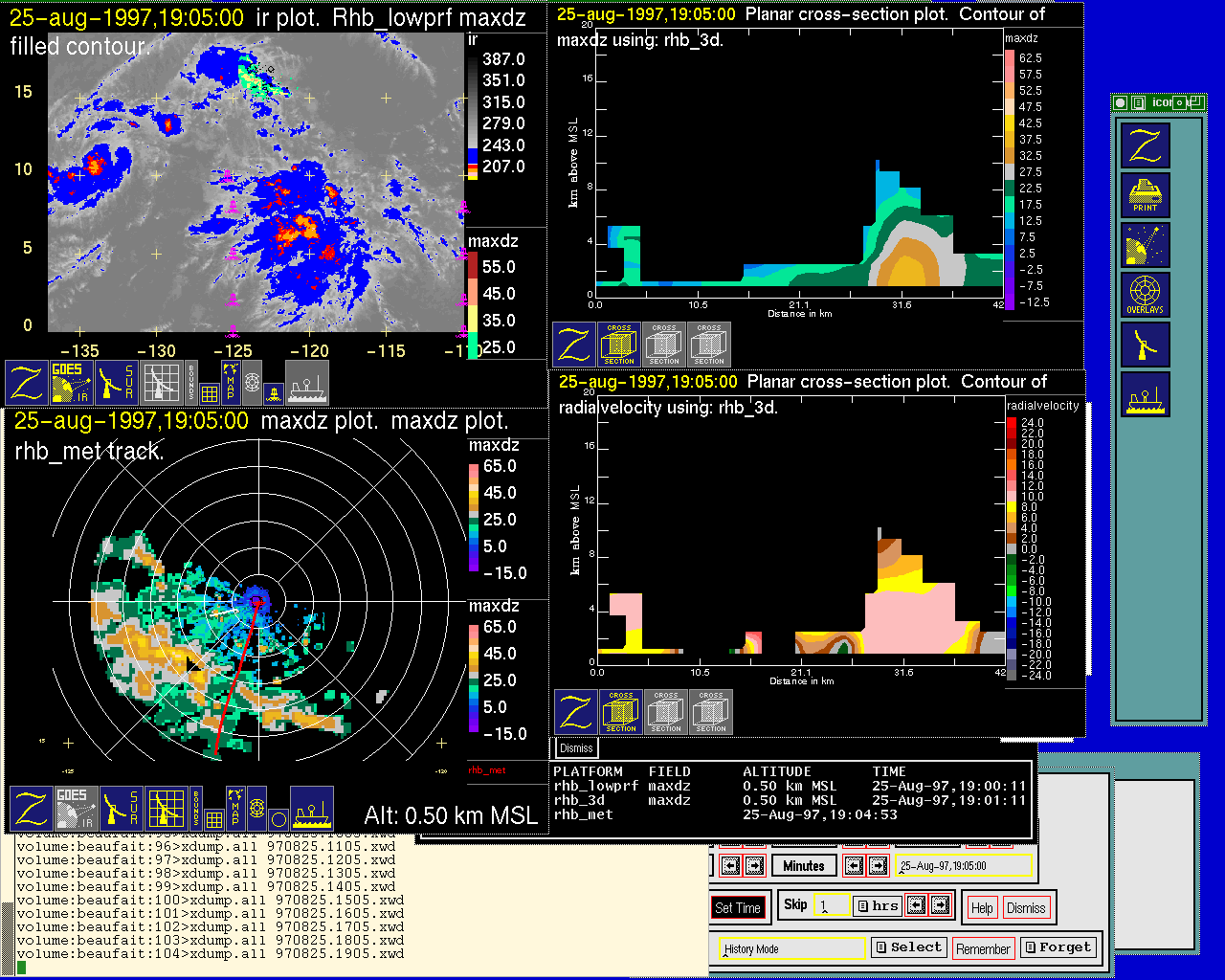
Task: Click the Help button in the time controller
Action: point(982,908)
